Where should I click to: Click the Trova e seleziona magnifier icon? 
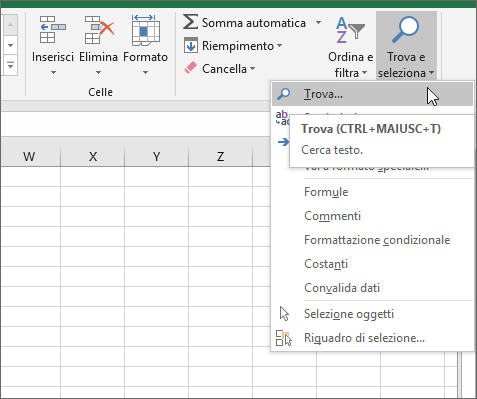click(405, 29)
